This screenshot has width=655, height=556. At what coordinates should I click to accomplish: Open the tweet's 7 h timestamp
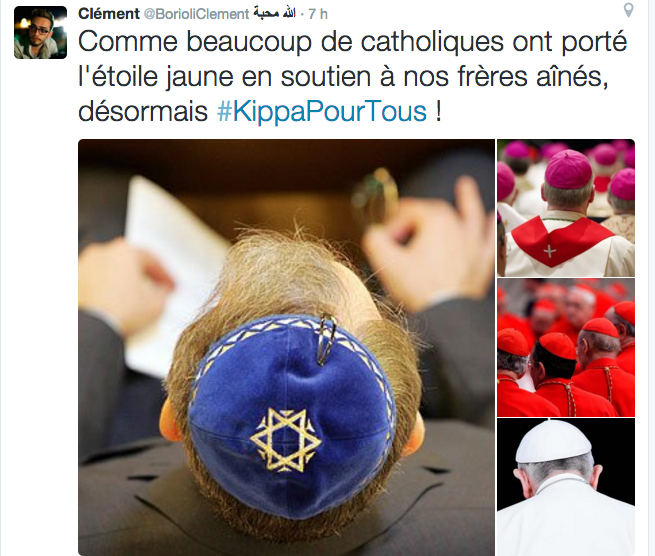pos(318,14)
